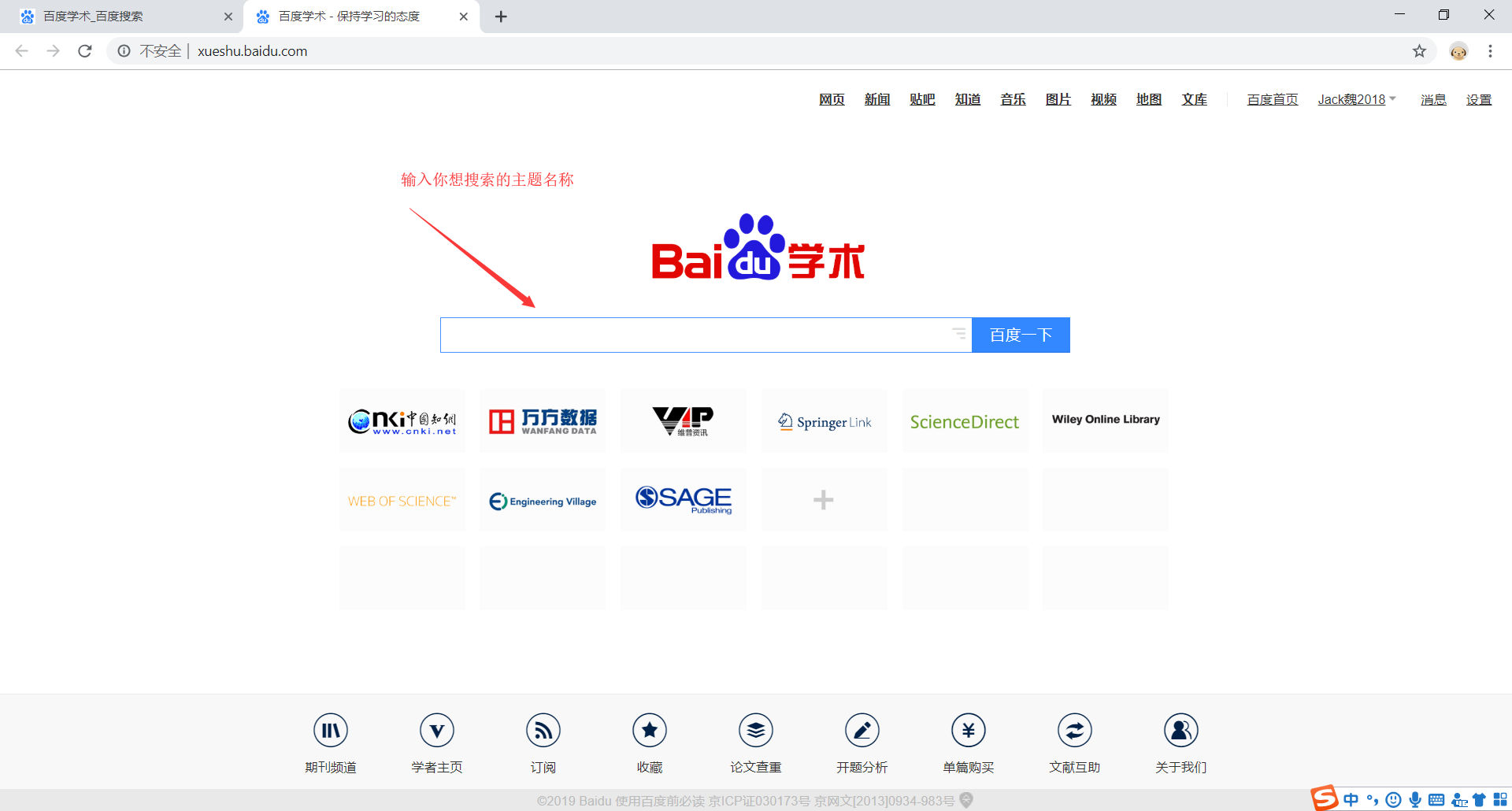Open the 贴吧 navigation link
This screenshot has width=1512, height=811.
click(922, 100)
